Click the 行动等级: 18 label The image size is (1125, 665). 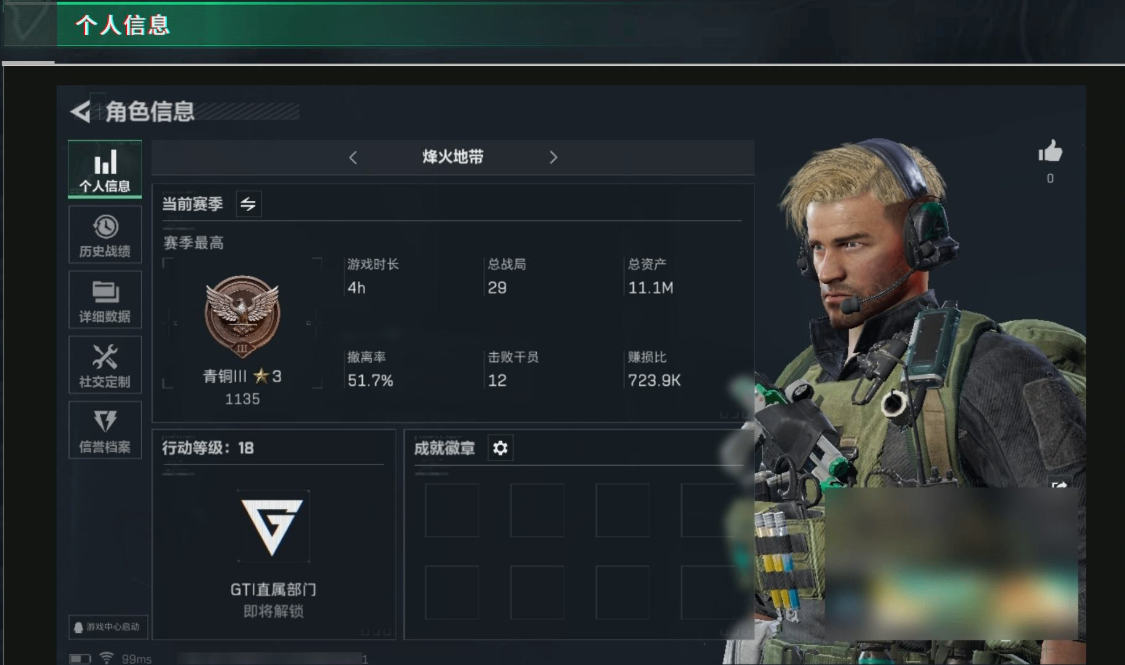click(x=208, y=448)
